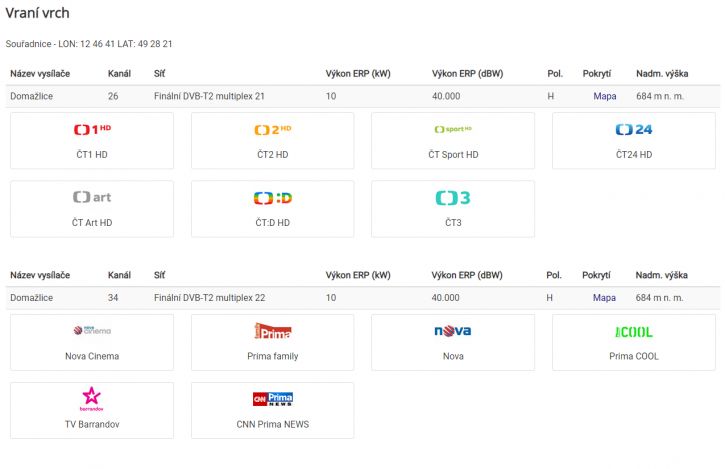This screenshot has width=725, height=469.
Task: Click the Domažlice channel 26 row
Action: coord(362,96)
